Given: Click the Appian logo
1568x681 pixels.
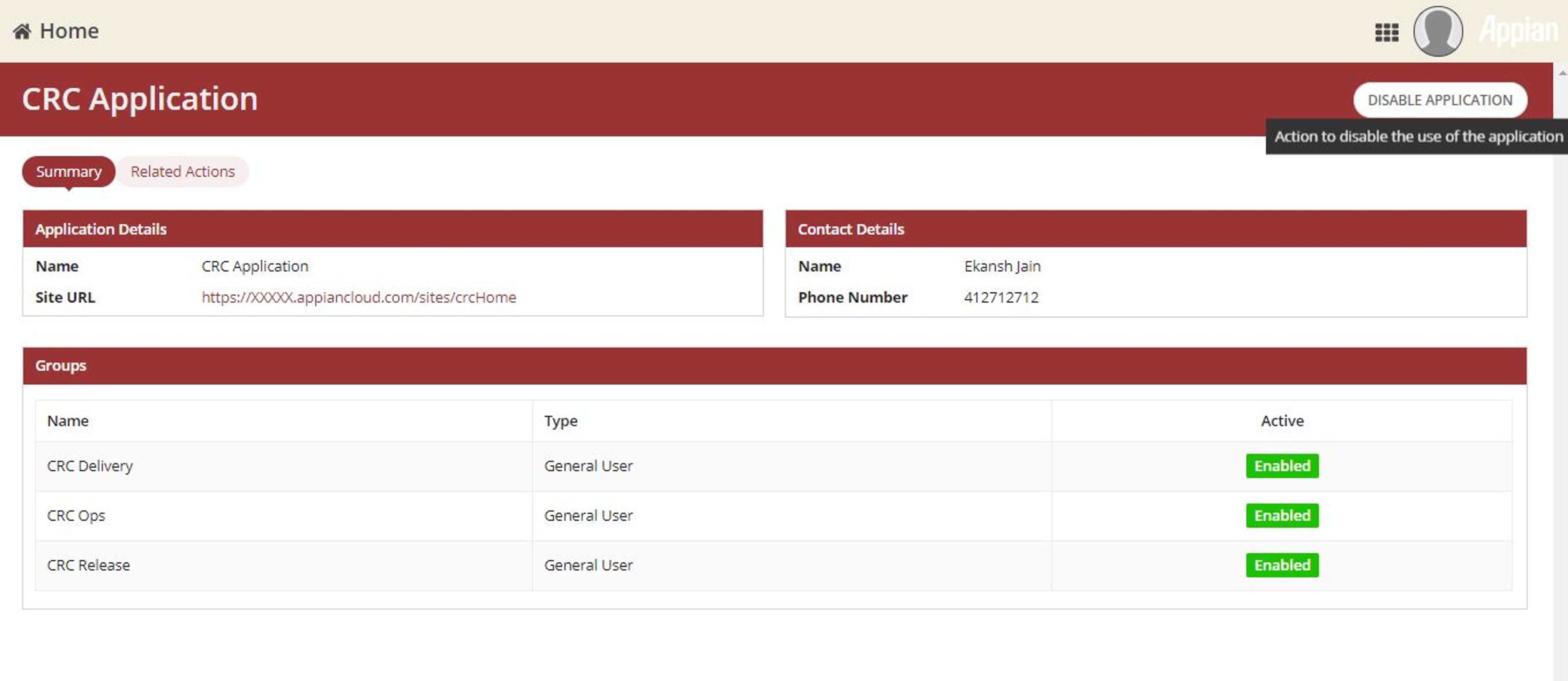Looking at the screenshot, I should (x=1518, y=31).
